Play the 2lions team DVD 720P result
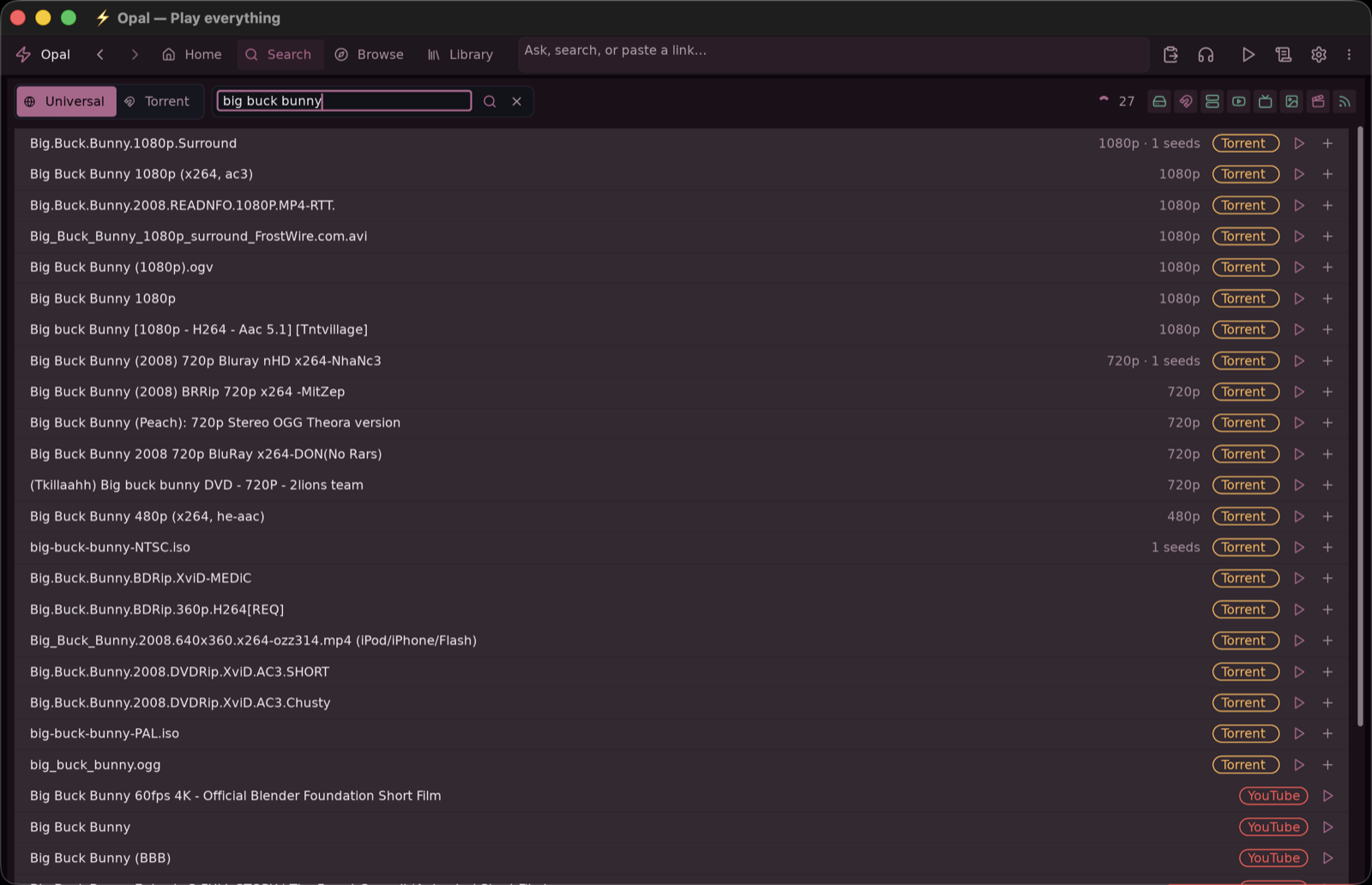This screenshot has height=885, width=1372. [x=1299, y=485]
